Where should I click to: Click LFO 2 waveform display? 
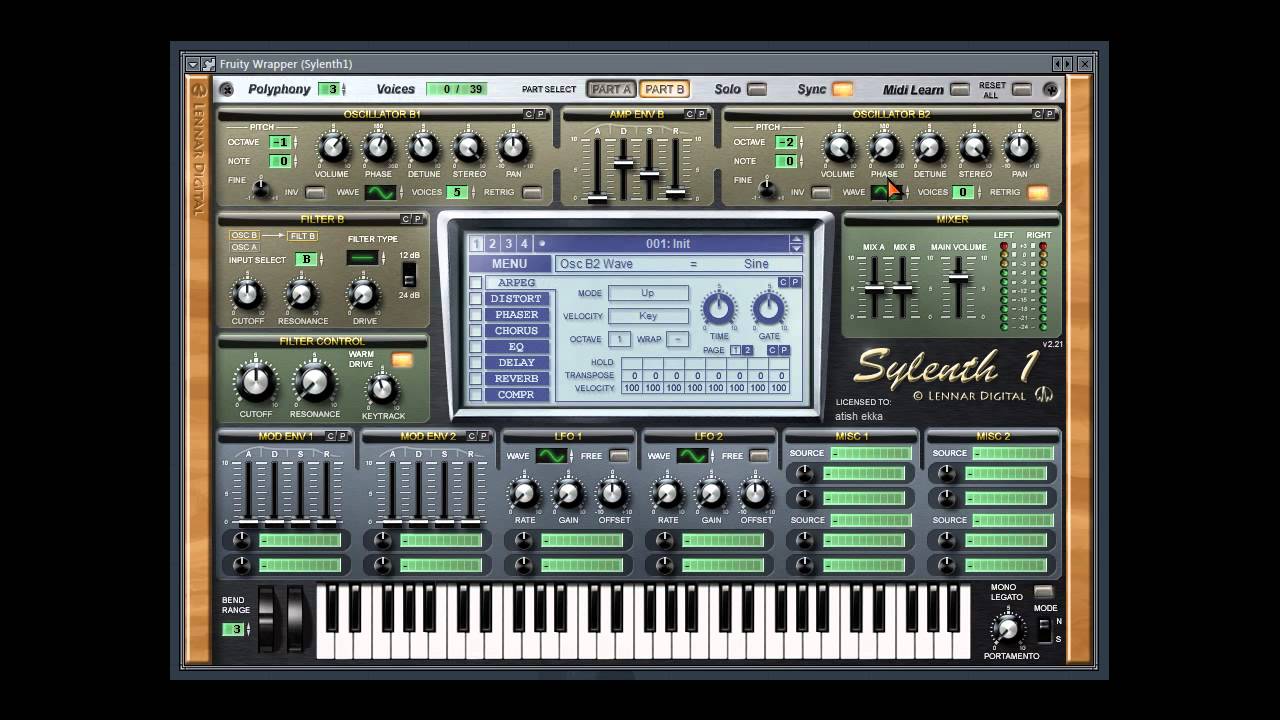[692, 456]
